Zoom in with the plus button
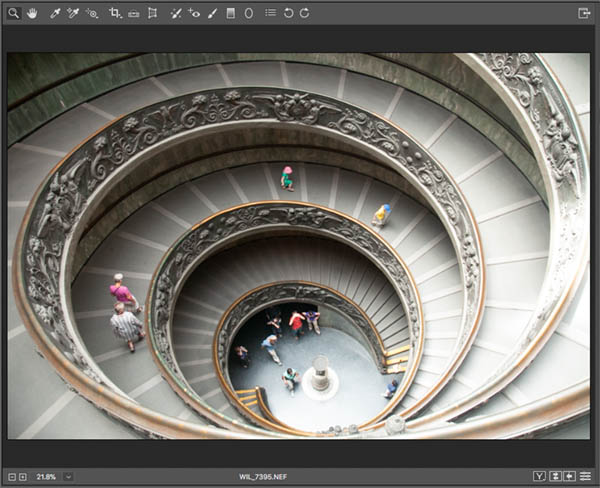This screenshot has width=600, height=488. coord(23,477)
